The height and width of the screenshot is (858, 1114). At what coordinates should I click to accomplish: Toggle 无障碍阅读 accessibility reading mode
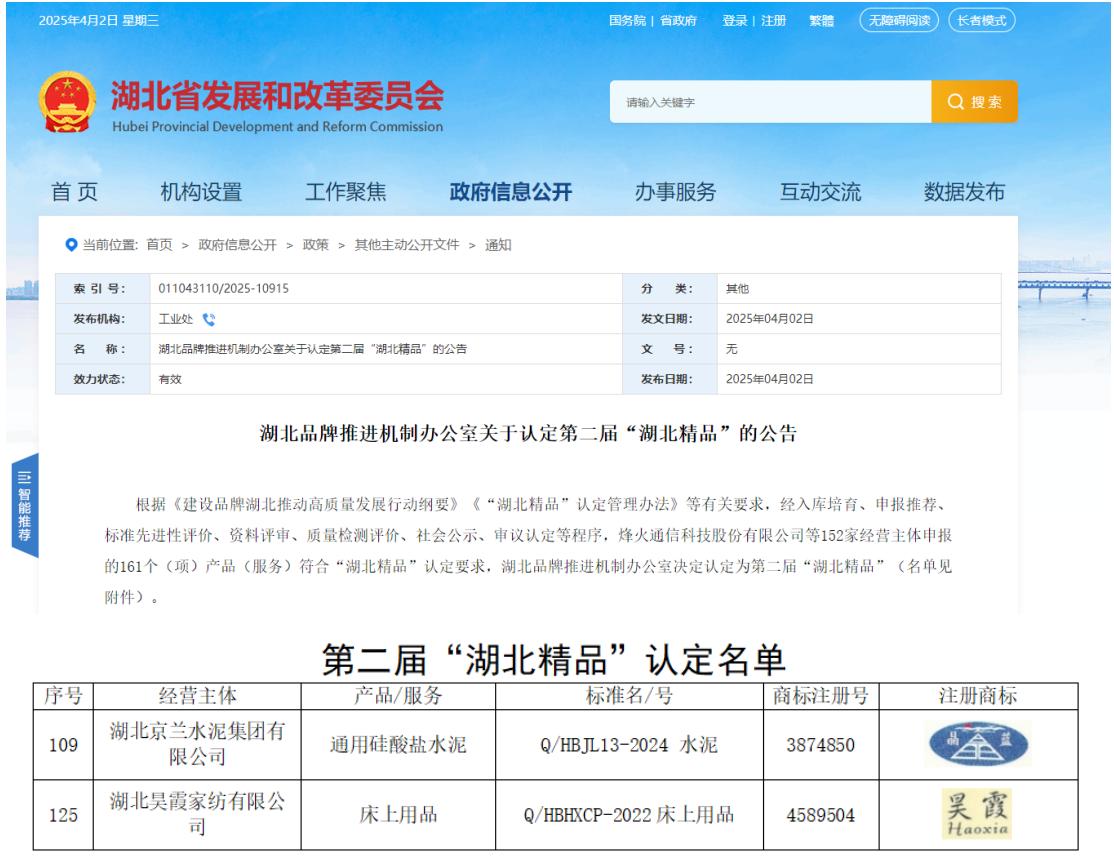[x=898, y=21]
